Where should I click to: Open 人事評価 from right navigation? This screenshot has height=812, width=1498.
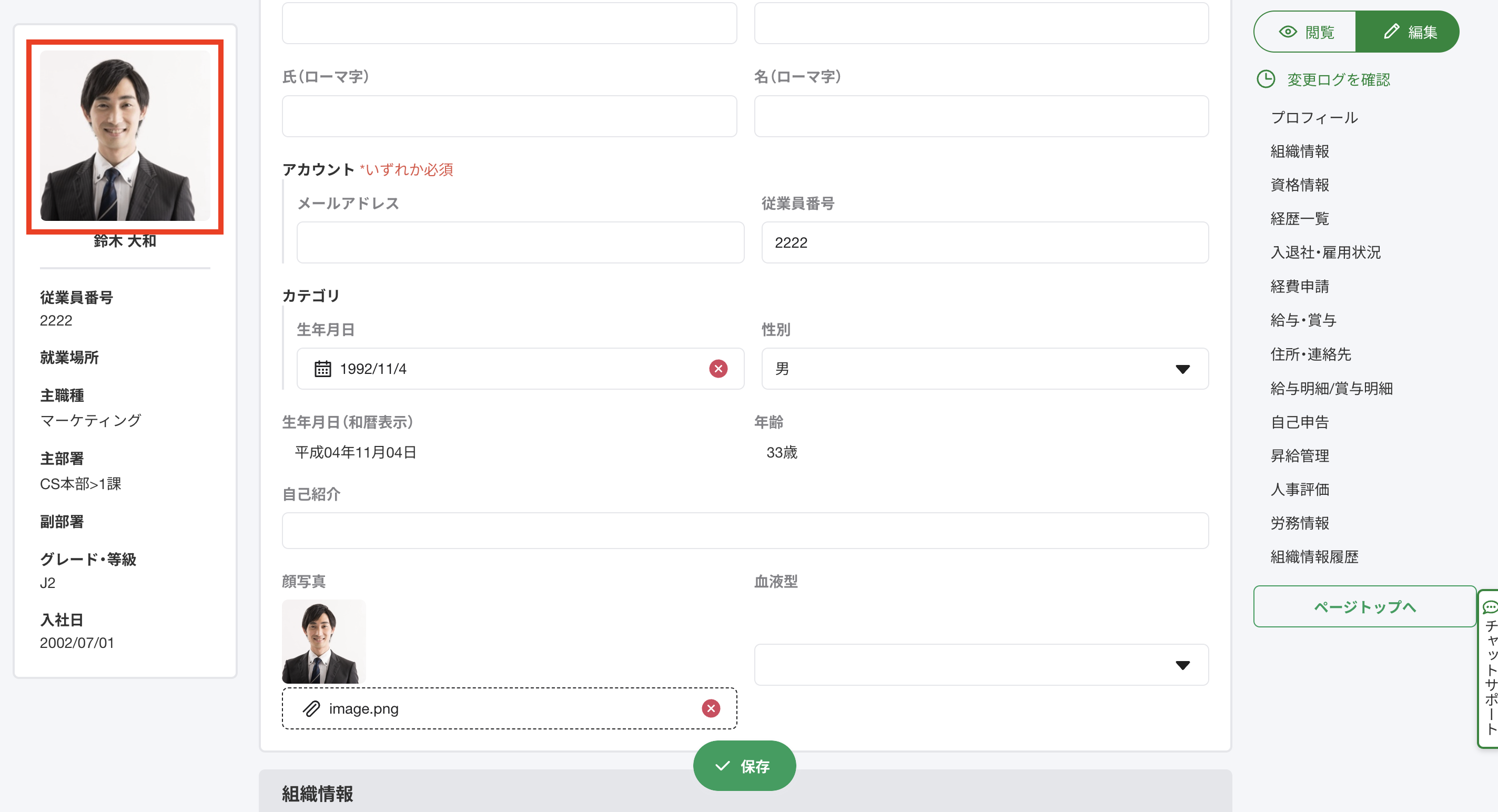tap(1299, 489)
